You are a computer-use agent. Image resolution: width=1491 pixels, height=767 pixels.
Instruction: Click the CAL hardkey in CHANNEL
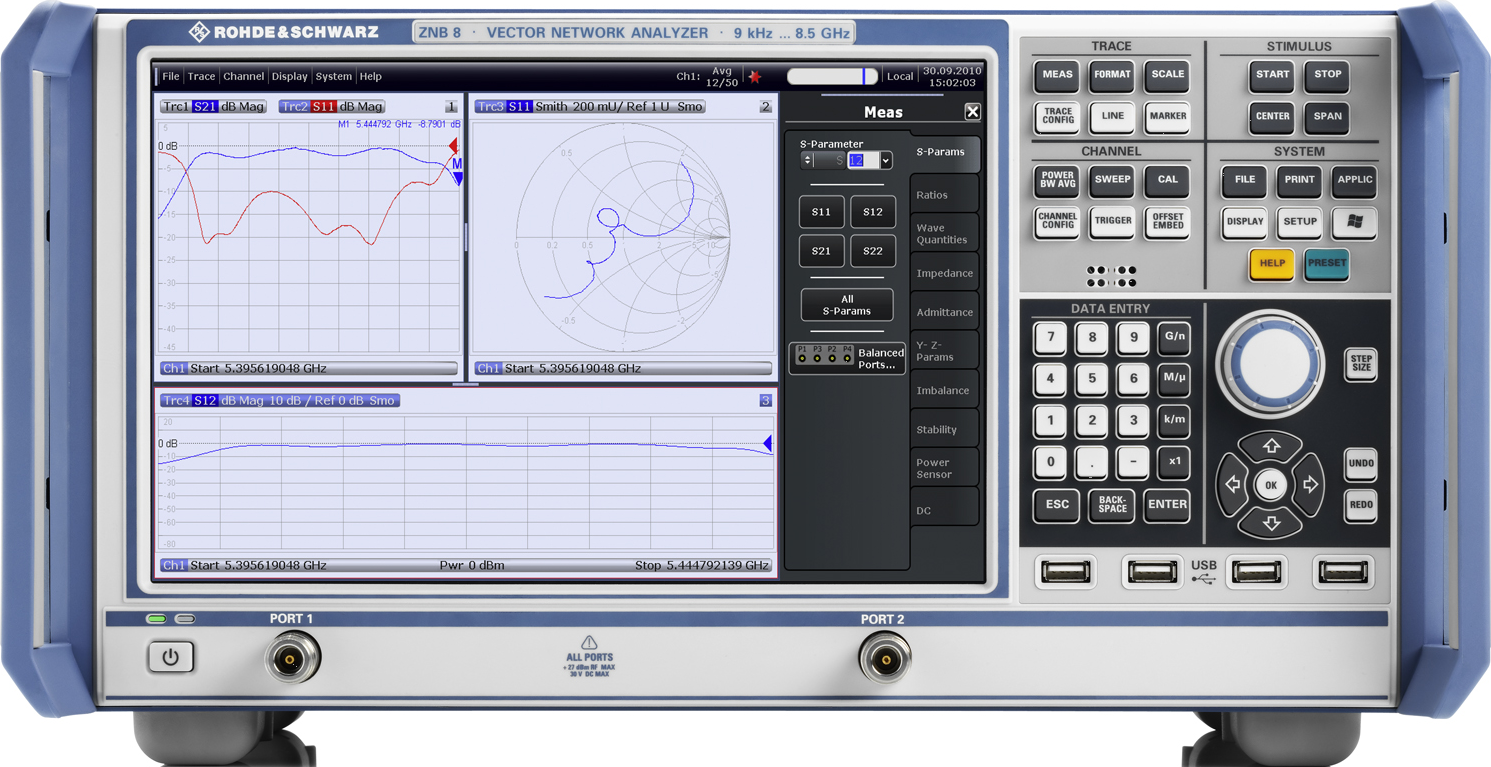[x=1167, y=180]
